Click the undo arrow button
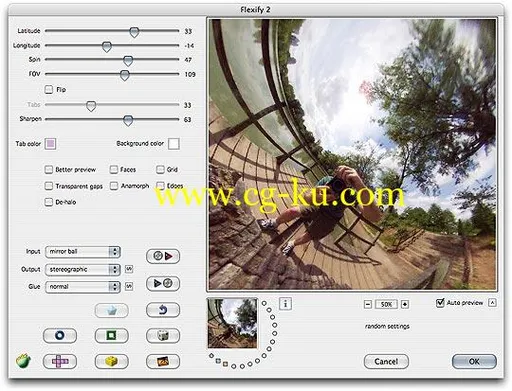 [x=163, y=310]
